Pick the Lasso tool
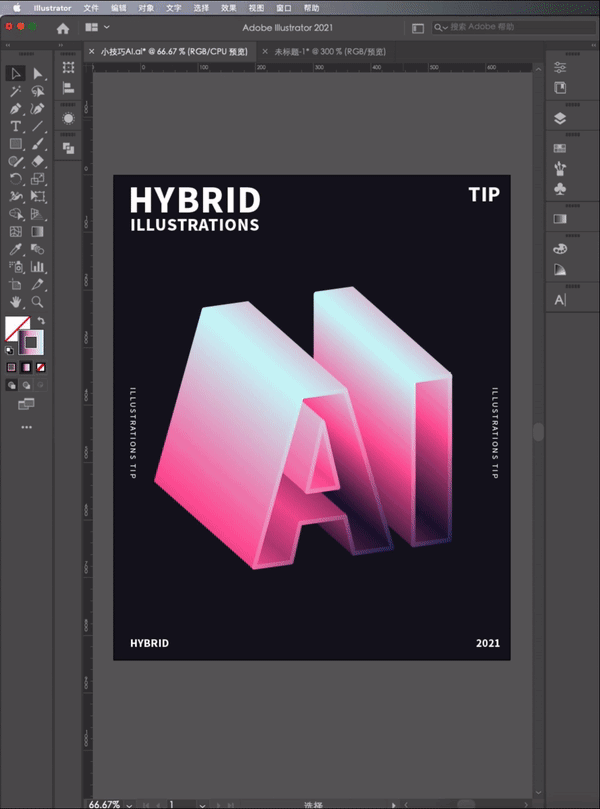 (37, 91)
